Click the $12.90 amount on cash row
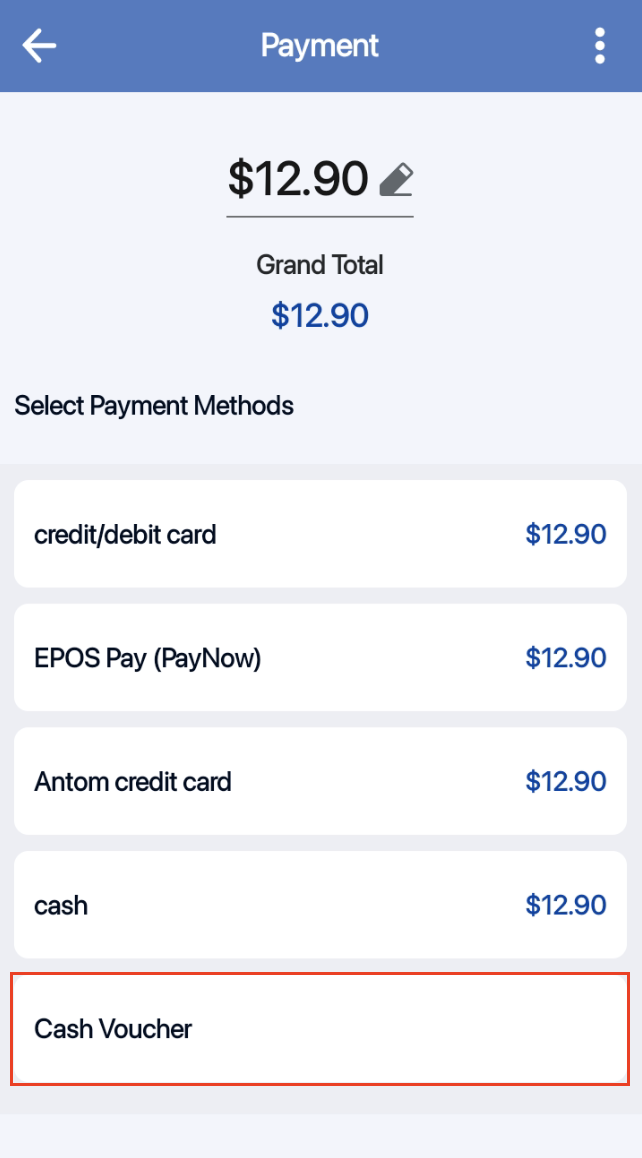Viewport: 642px width, 1158px height. click(x=565, y=905)
